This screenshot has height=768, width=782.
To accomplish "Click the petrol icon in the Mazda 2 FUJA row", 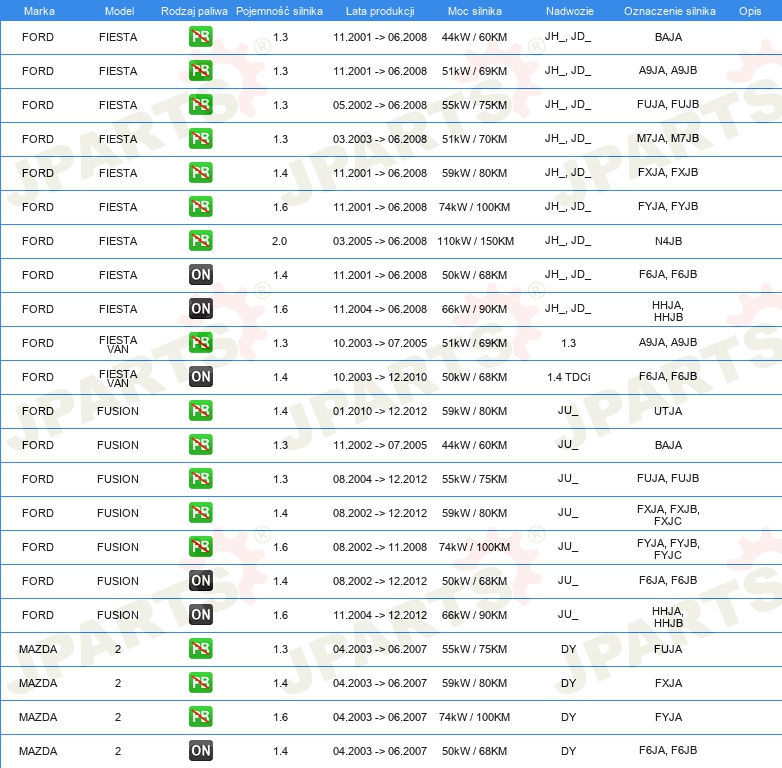I will click(200, 649).
